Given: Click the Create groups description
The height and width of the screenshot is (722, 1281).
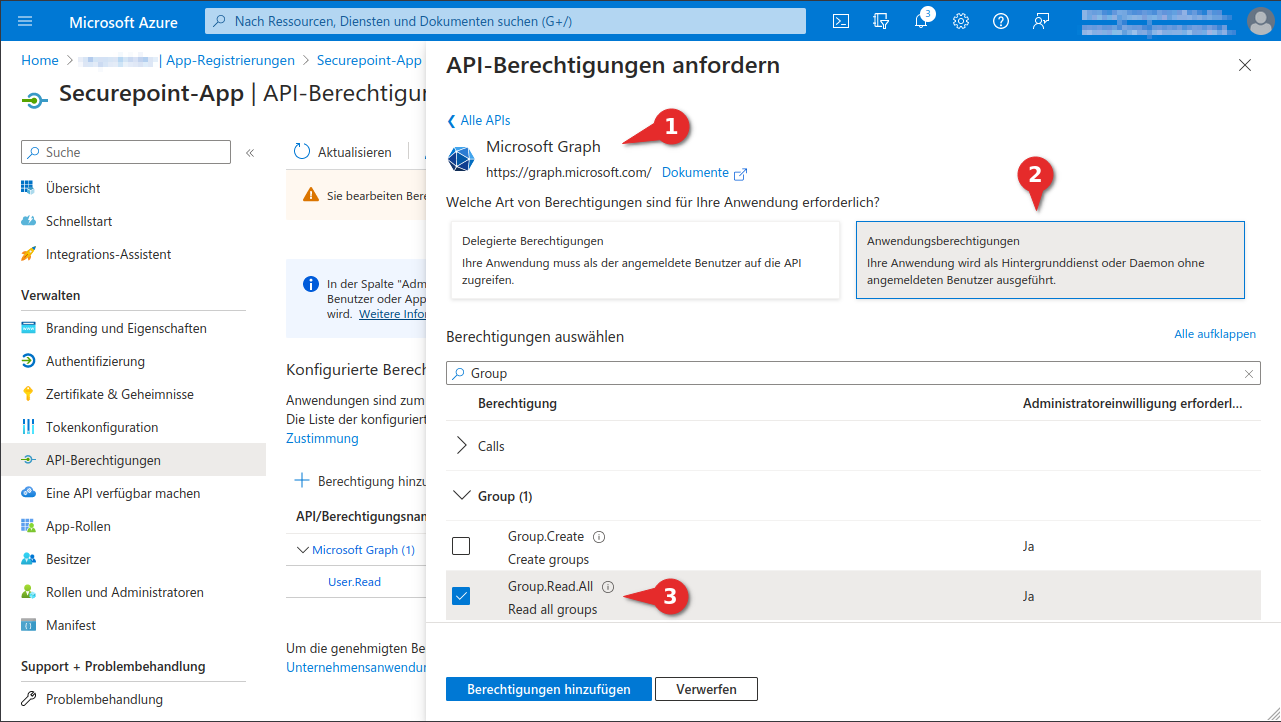Looking at the screenshot, I should pyautogui.click(x=548, y=559).
